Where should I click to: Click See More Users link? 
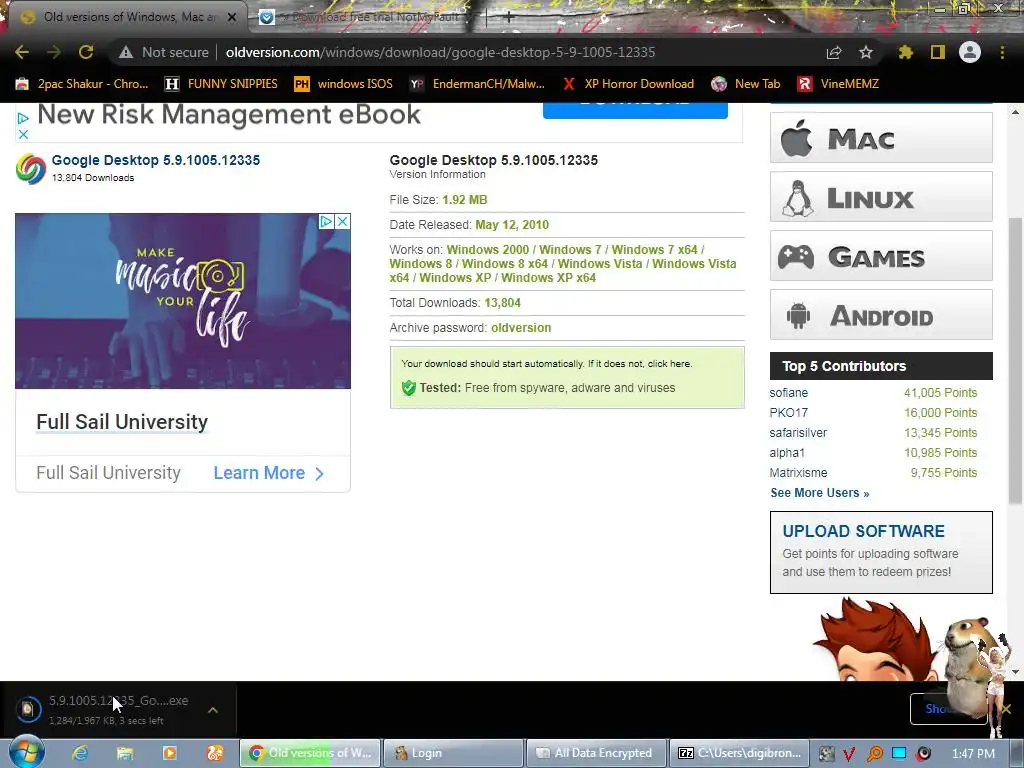click(820, 493)
